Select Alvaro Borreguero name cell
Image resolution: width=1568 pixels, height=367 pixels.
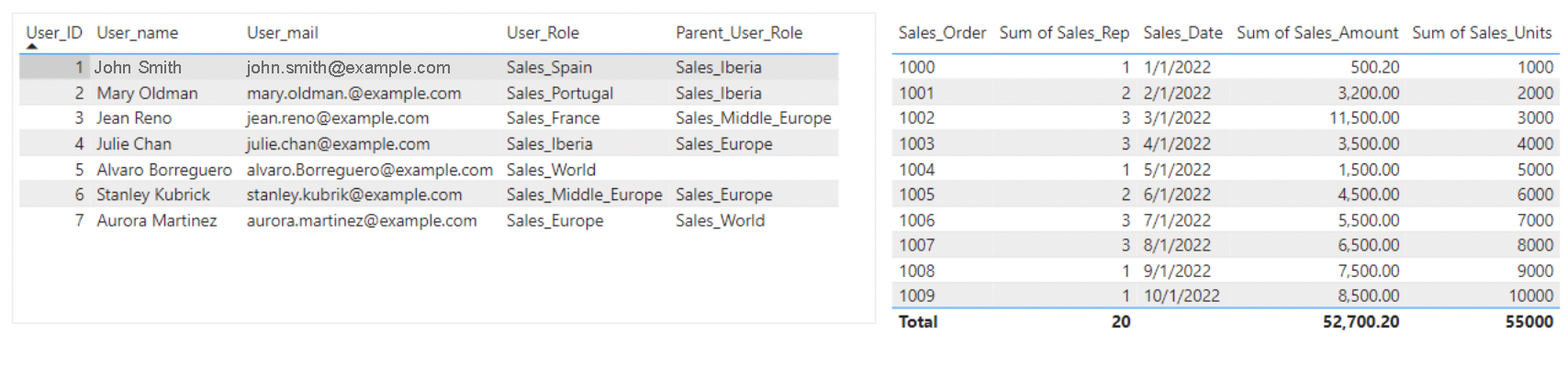point(164,170)
